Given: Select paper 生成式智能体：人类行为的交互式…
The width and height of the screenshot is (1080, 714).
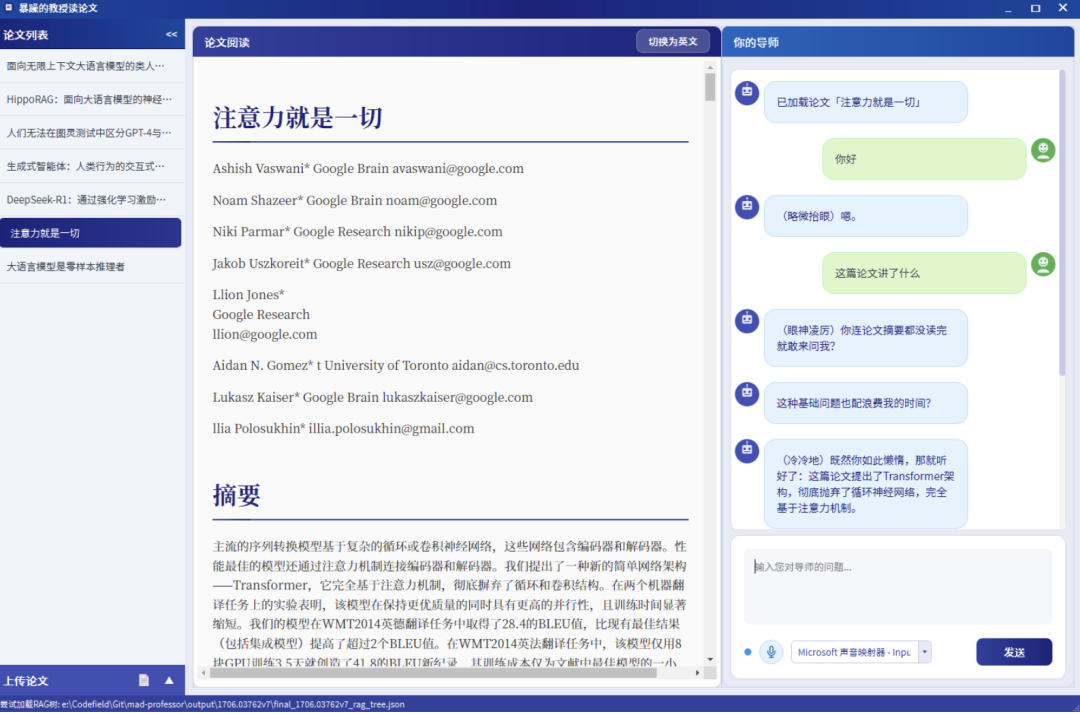Looking at the screenshot, I should click(x=92, y=166).
